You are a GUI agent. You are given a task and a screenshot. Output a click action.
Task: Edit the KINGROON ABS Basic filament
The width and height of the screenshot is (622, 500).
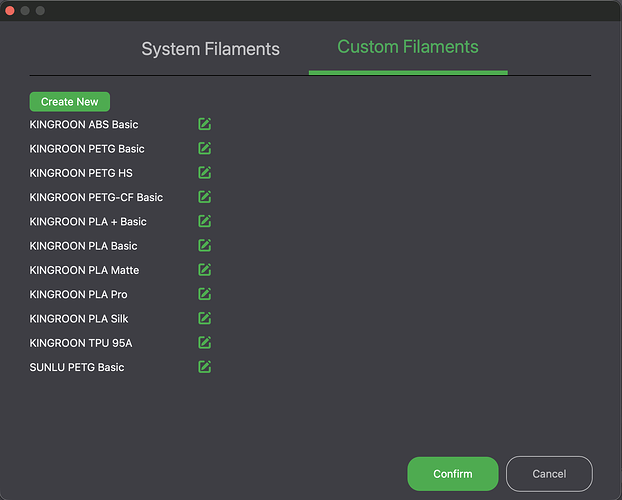(x=205, y=124)
